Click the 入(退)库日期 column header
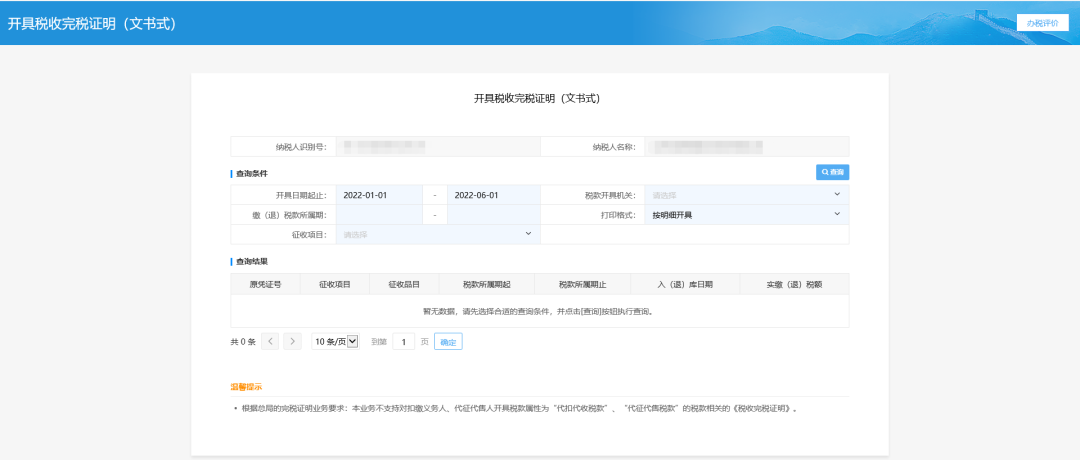Screen dimensions: 1080x460 coord(685,284)
